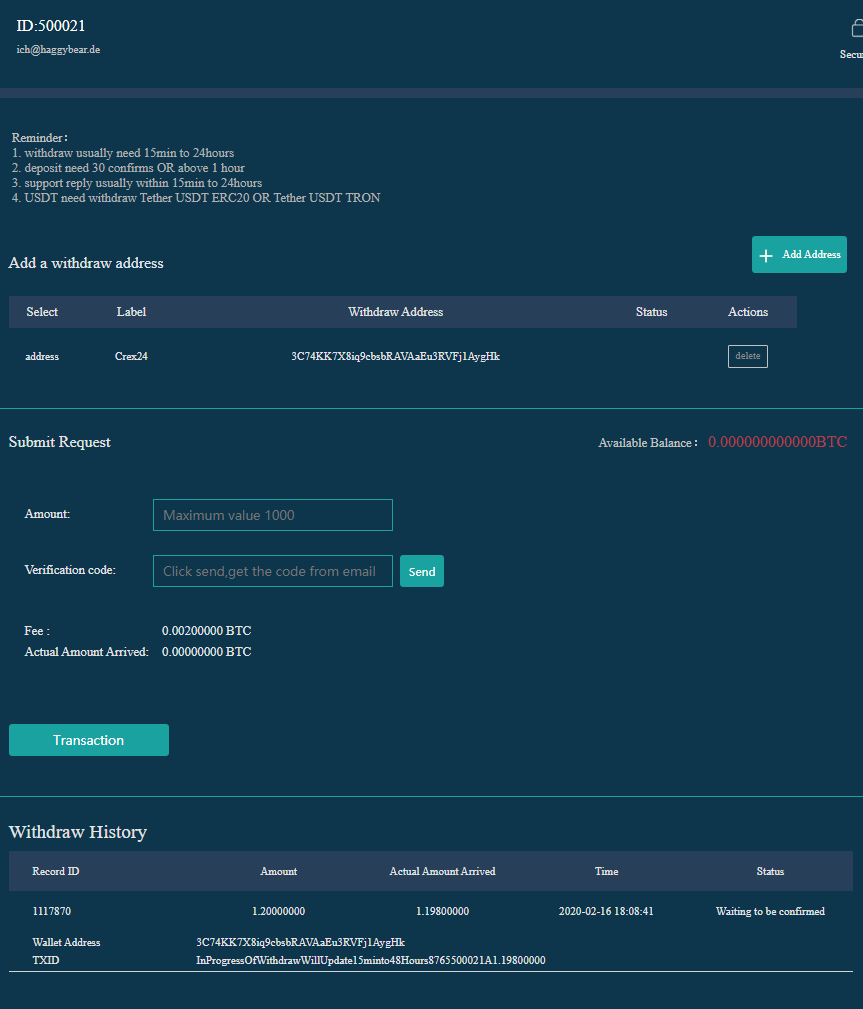The height and width of the screenshot is (1009, 863).
Task: Click the "Waiting to be confirmed" status
Action: coord(770,912)
